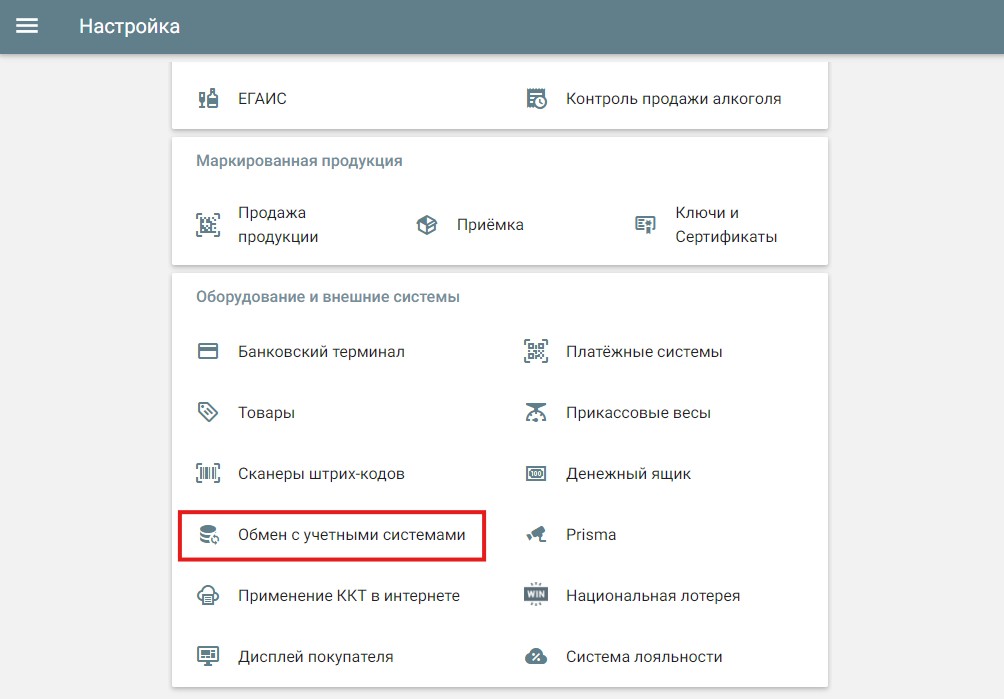
Task: Open Обмен с учетными системами settings
Action: click(351, 535)
